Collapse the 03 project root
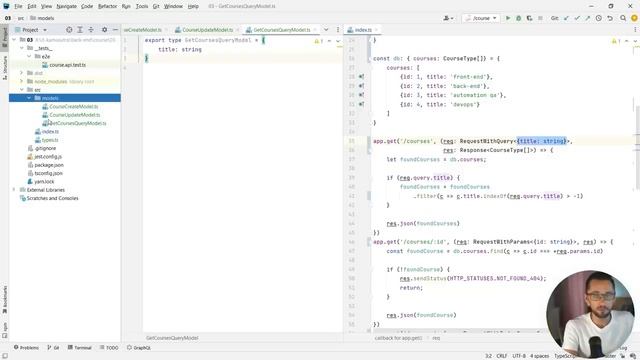 [14, 40]
